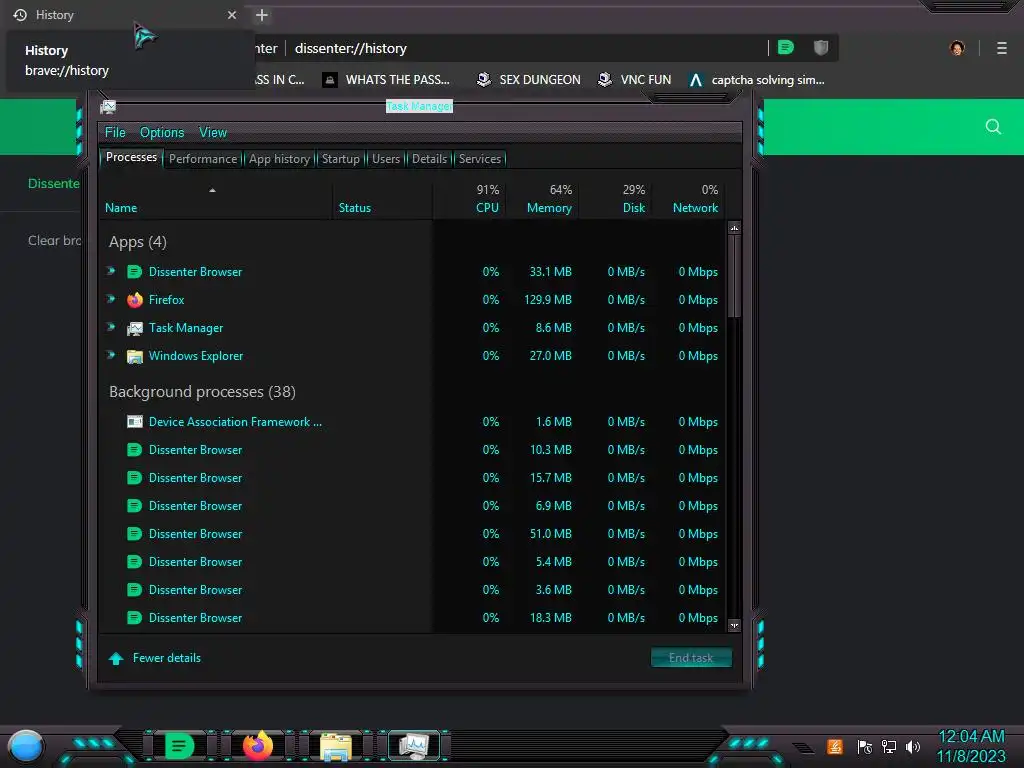1024x768 pixels.
Task: Open the VNC FUN bookmark
Action: pos(635,80)
